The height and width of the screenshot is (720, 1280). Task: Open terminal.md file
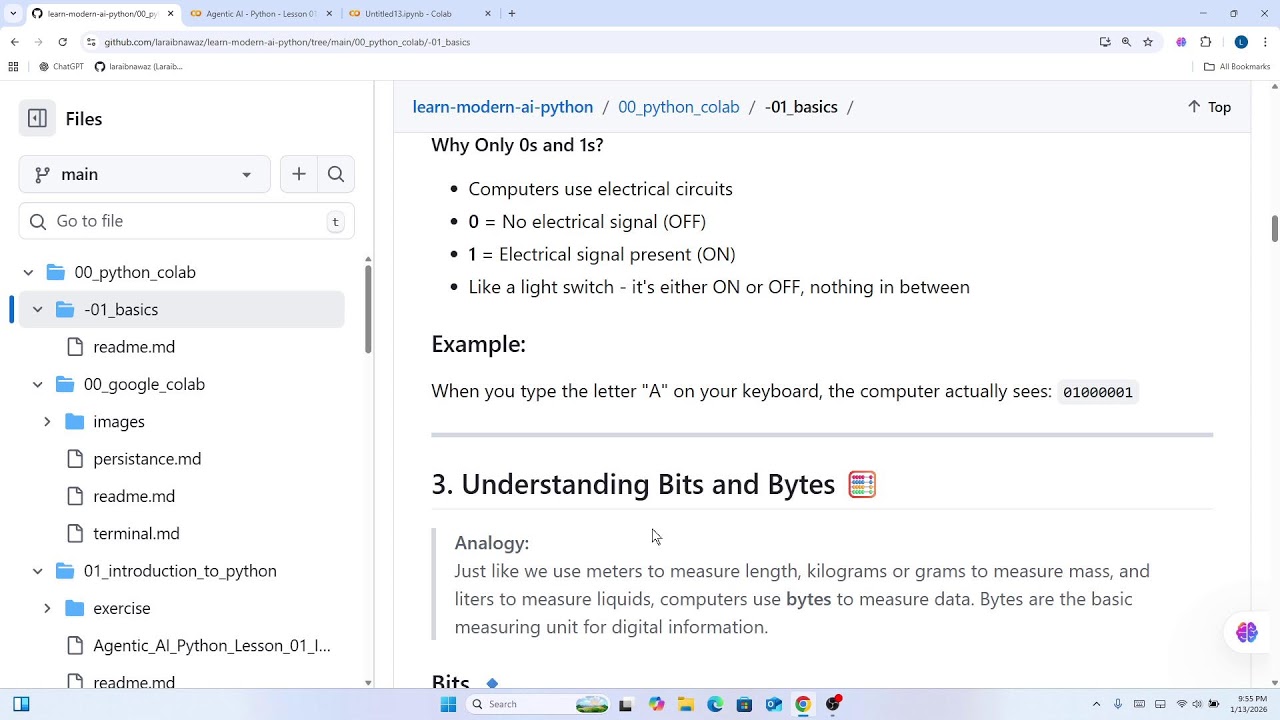pos(136,533)
